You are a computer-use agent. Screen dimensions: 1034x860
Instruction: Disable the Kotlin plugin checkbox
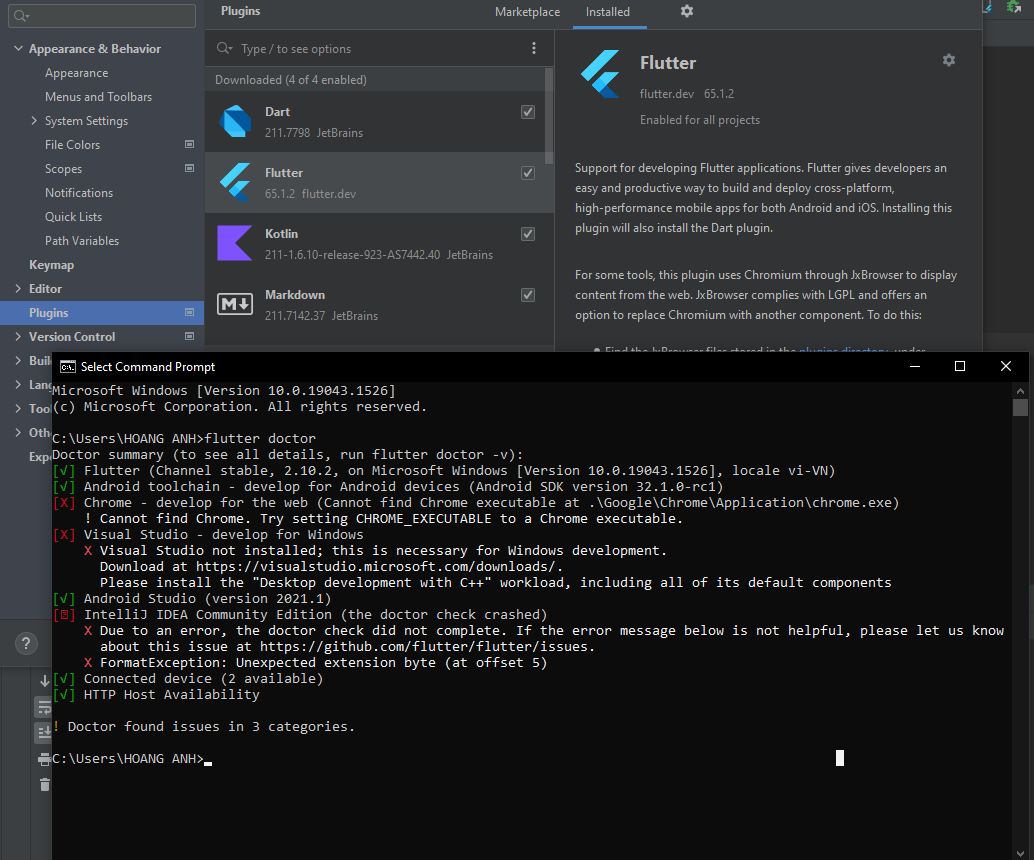click(527, 233)
